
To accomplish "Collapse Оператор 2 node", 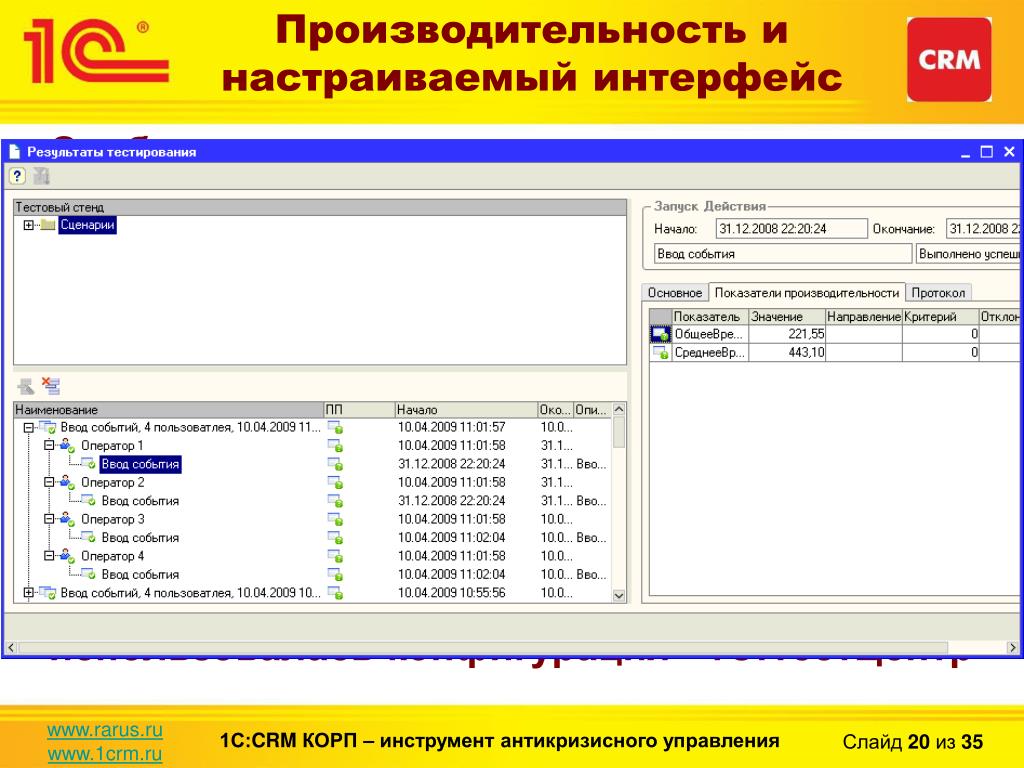I will coord(49,482).
